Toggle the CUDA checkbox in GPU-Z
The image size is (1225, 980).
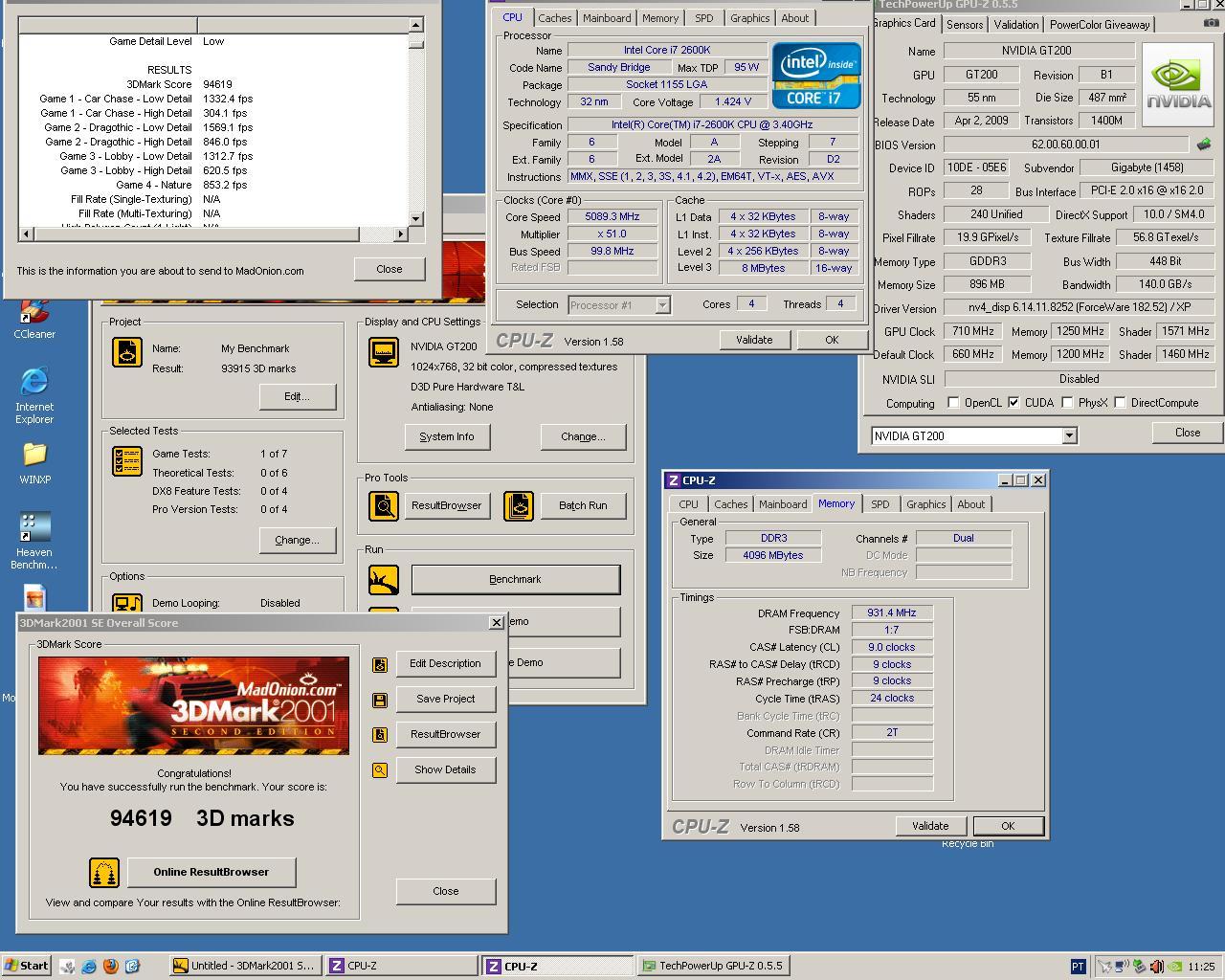pyautogui.click(x=1013, y=403)
